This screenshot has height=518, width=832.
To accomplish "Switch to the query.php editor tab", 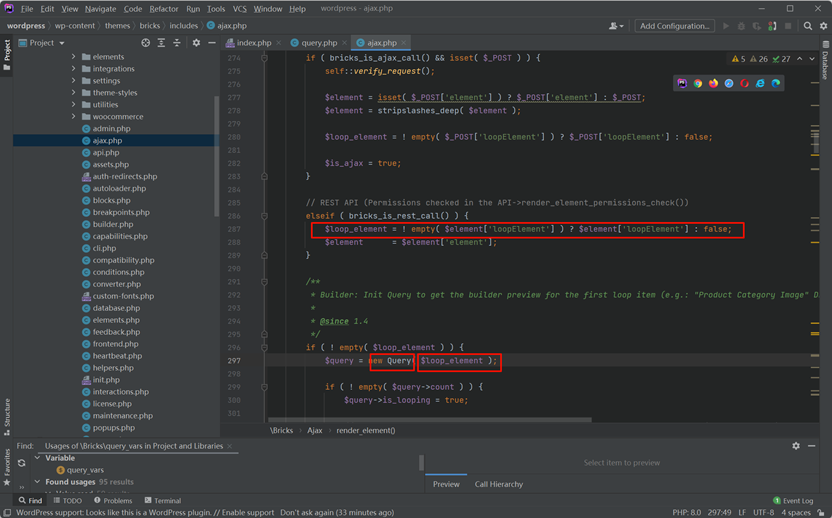I will click(x=318, y=42).
